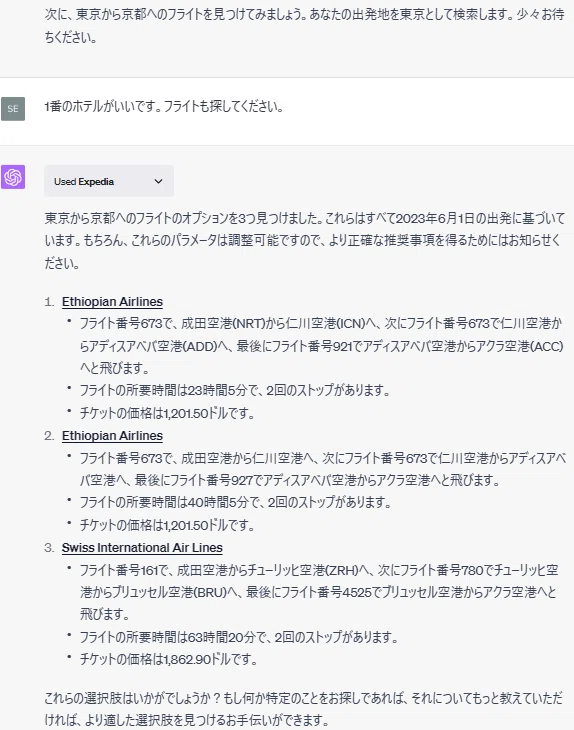Click the chevron arrow beside Used Expedia
The width and height of the screenshot is (574, 730).
(x=158, y=181)
